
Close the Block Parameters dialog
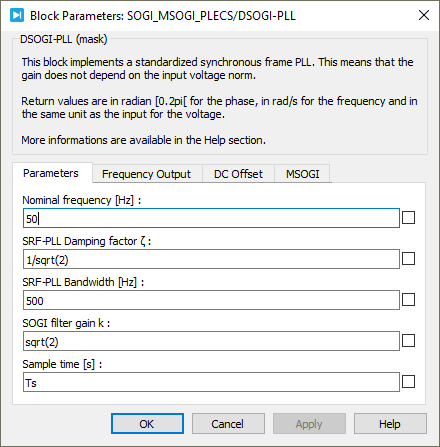(424, 15)
